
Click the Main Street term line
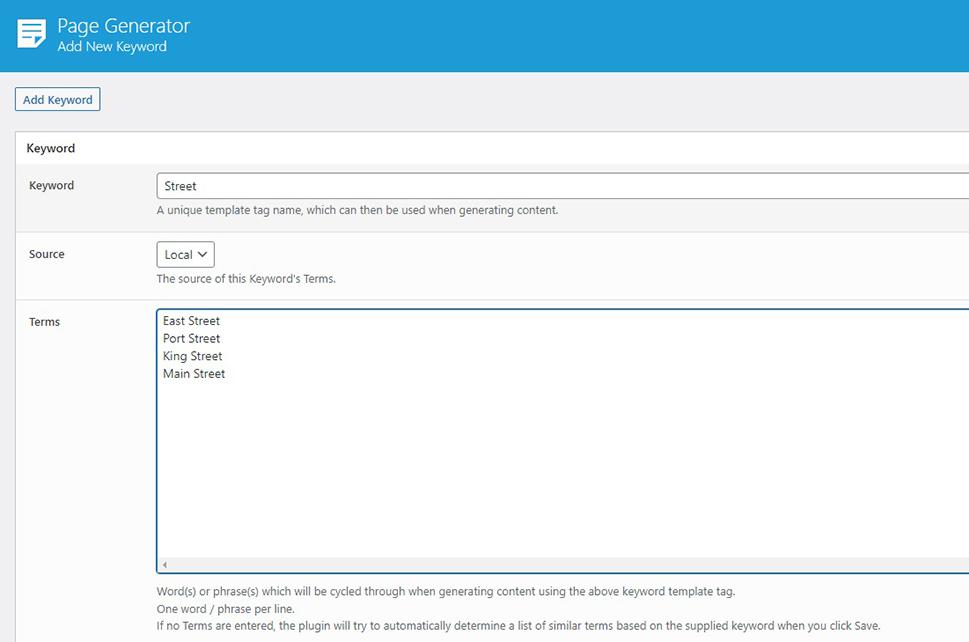tap(193, 374)
